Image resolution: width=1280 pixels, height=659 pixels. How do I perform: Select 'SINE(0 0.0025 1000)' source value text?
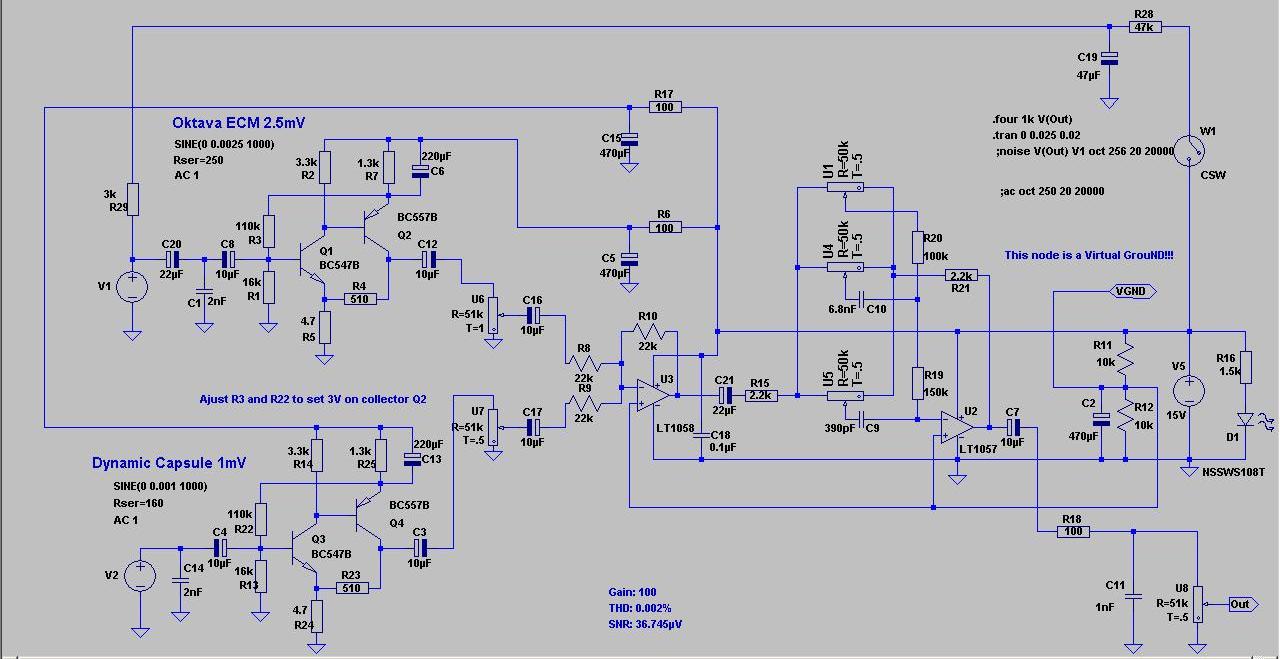pos(224,143)
